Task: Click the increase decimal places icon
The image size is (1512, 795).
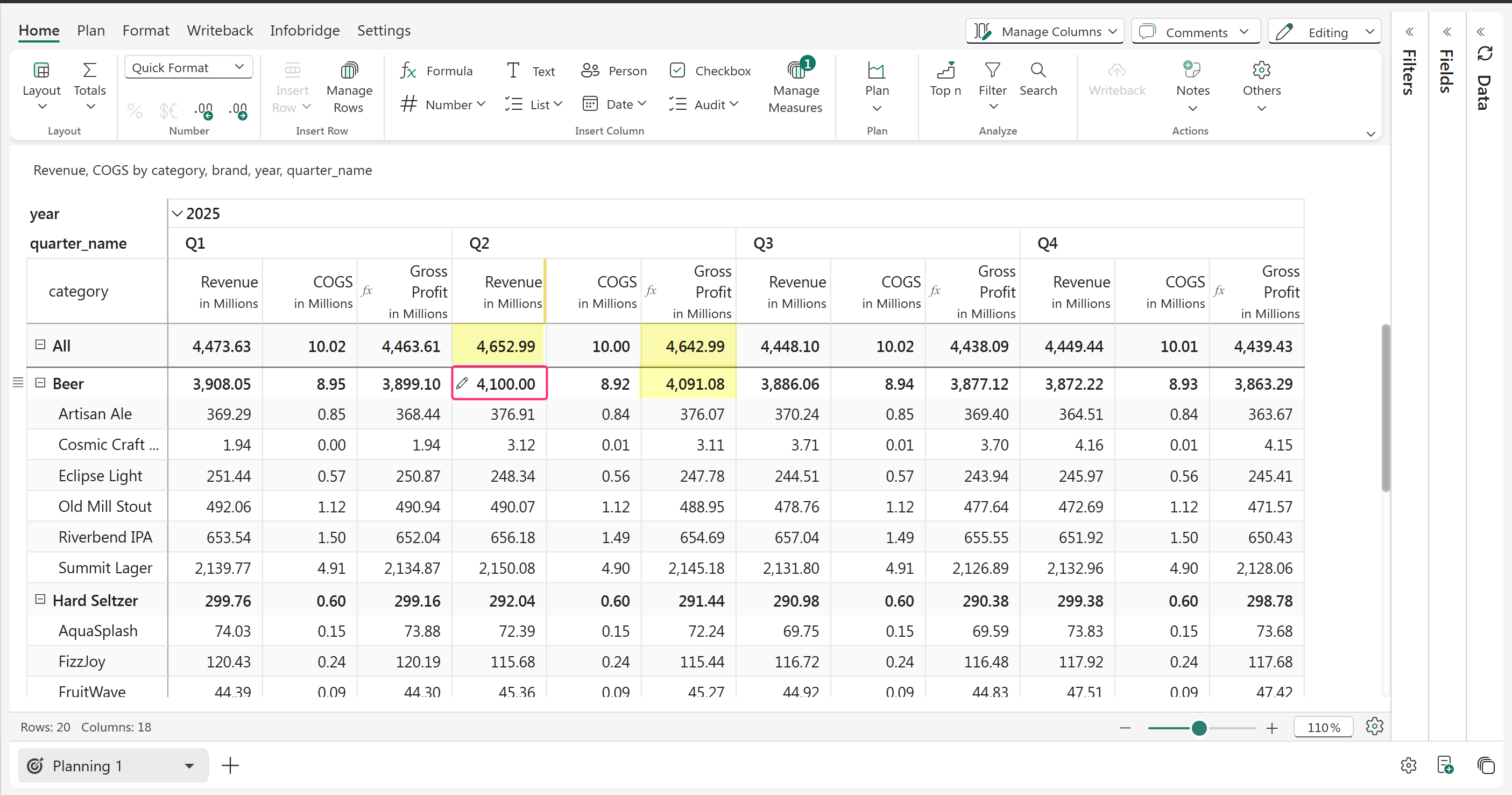Action: 204,110
